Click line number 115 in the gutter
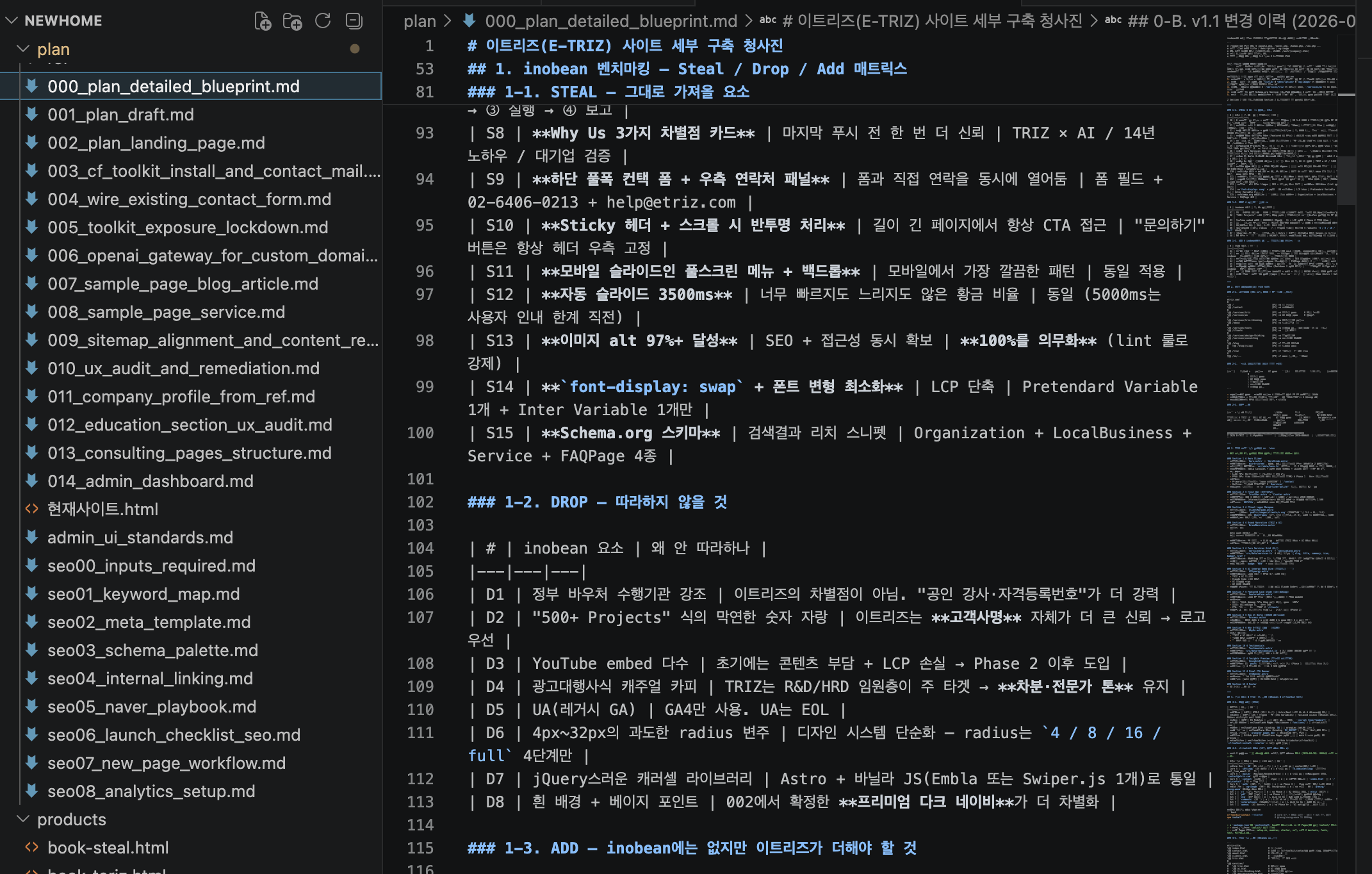 click(420, 848)
